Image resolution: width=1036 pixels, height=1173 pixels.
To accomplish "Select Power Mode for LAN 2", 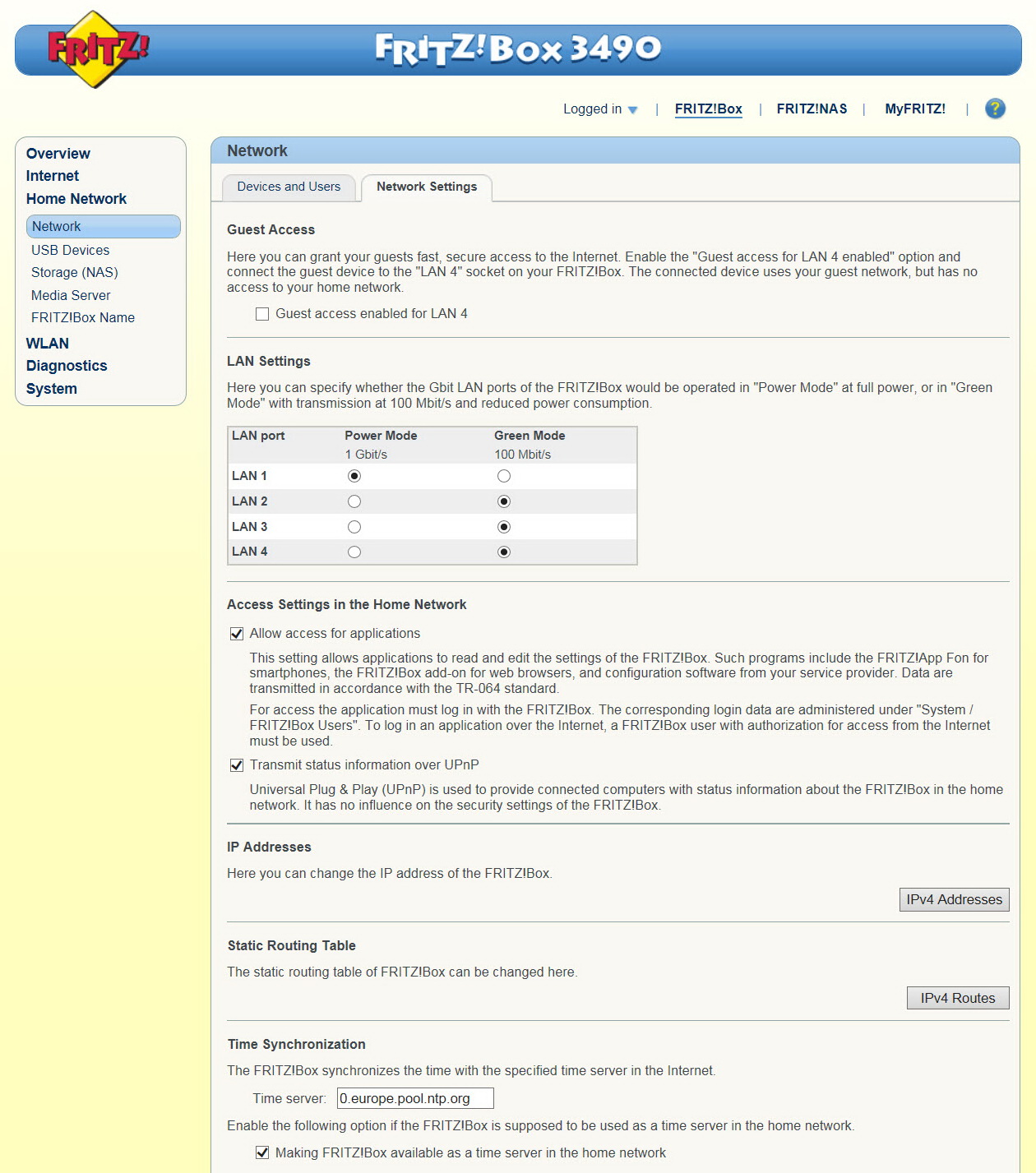I will pos(354,501).
